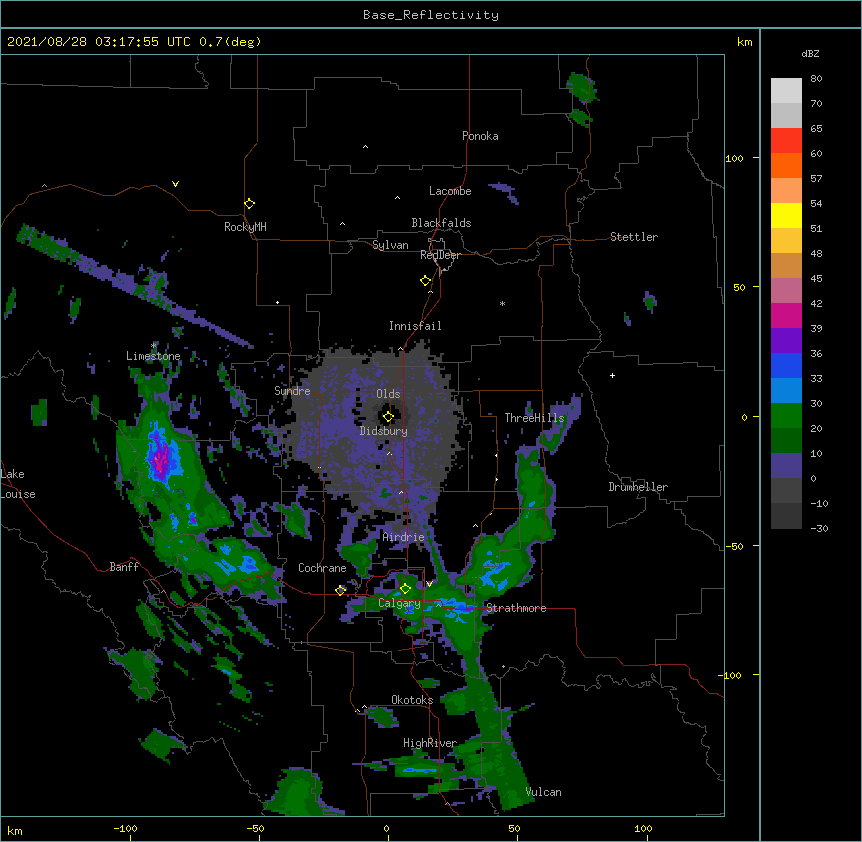Click the Strathmore label
862x842 pixels.
pos(516,608)
